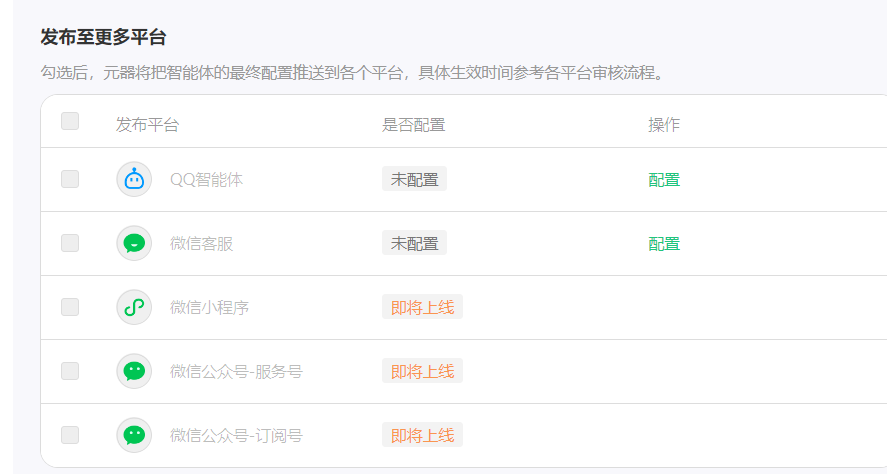
Task: Click the 微信小程序 mini program icon
Action: (134, 308)
